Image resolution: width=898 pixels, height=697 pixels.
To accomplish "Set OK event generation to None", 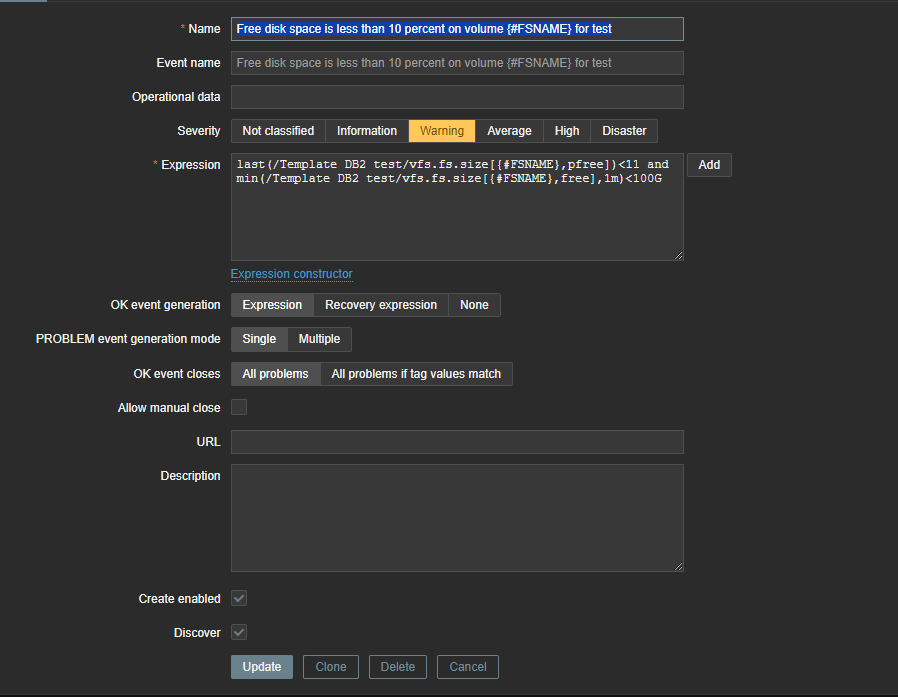I will click(474, 305).
